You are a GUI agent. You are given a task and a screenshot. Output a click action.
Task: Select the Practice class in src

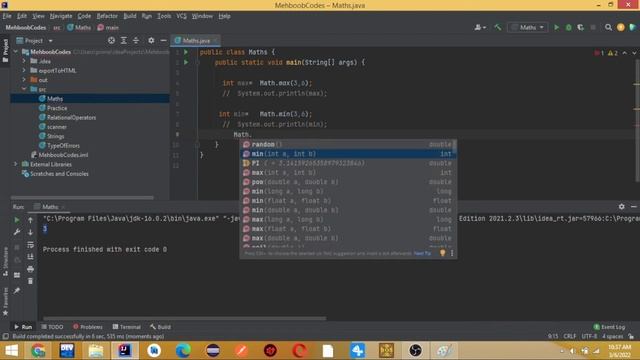coord(57,108)
